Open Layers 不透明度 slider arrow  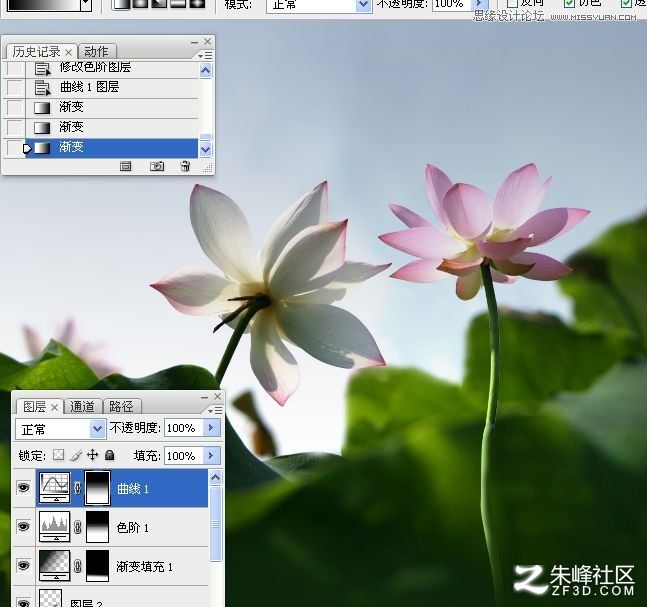point(211,427)
